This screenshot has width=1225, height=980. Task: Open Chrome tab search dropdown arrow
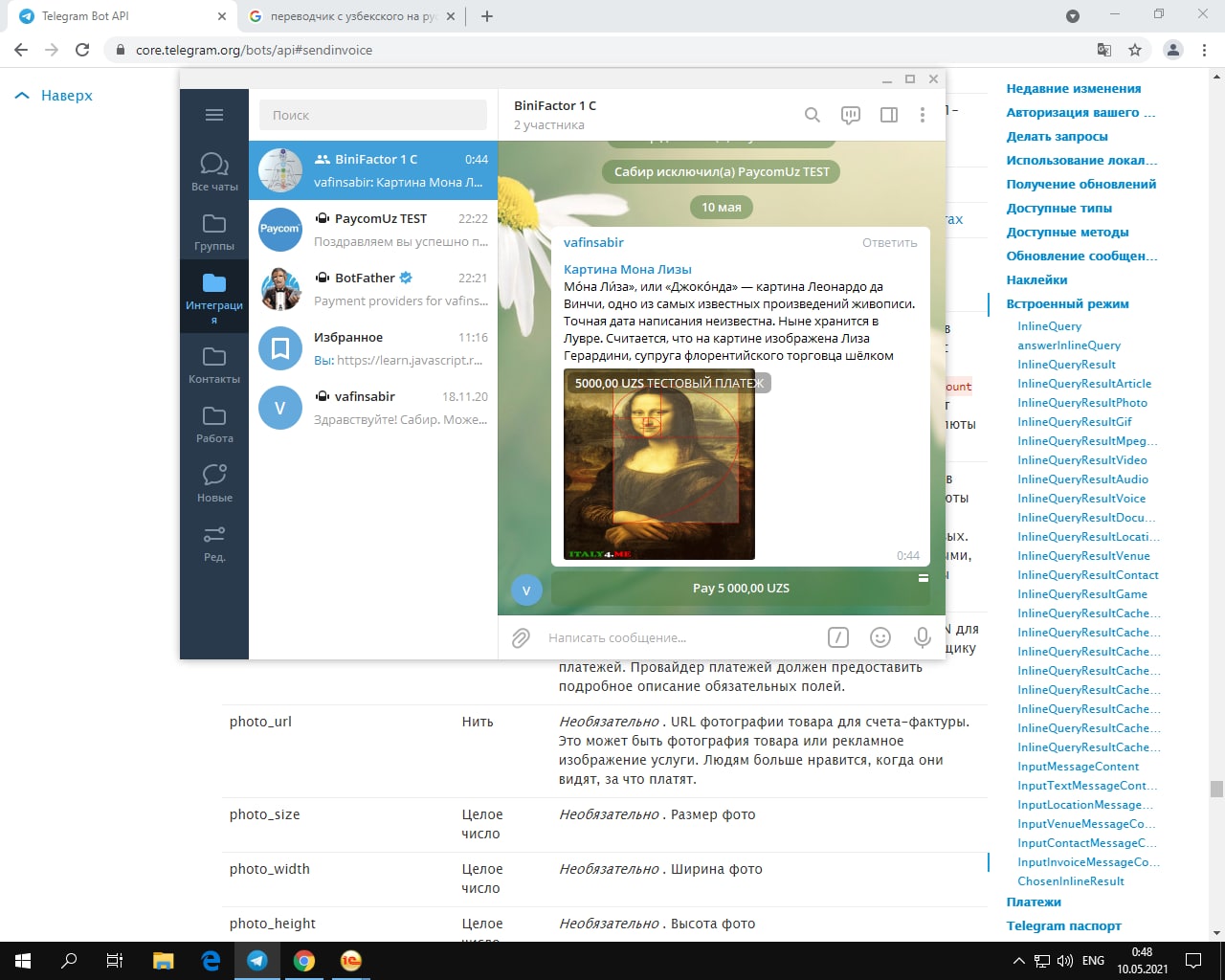[x=1073, y=16]
